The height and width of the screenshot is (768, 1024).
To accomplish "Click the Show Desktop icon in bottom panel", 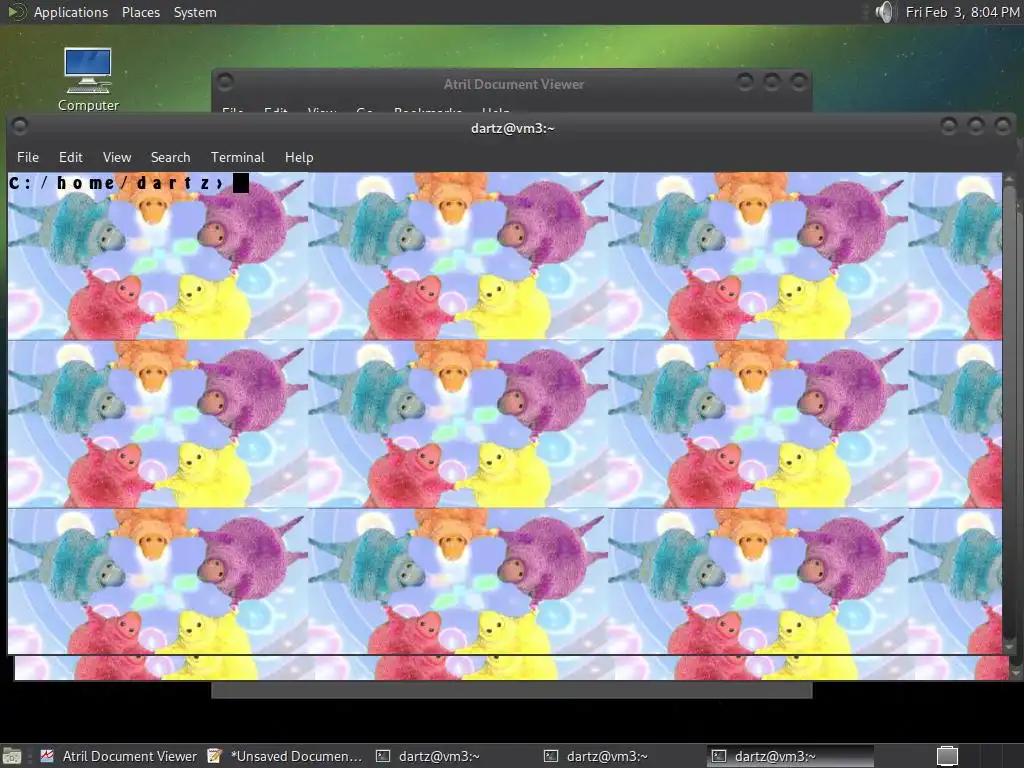I will 12,756.
